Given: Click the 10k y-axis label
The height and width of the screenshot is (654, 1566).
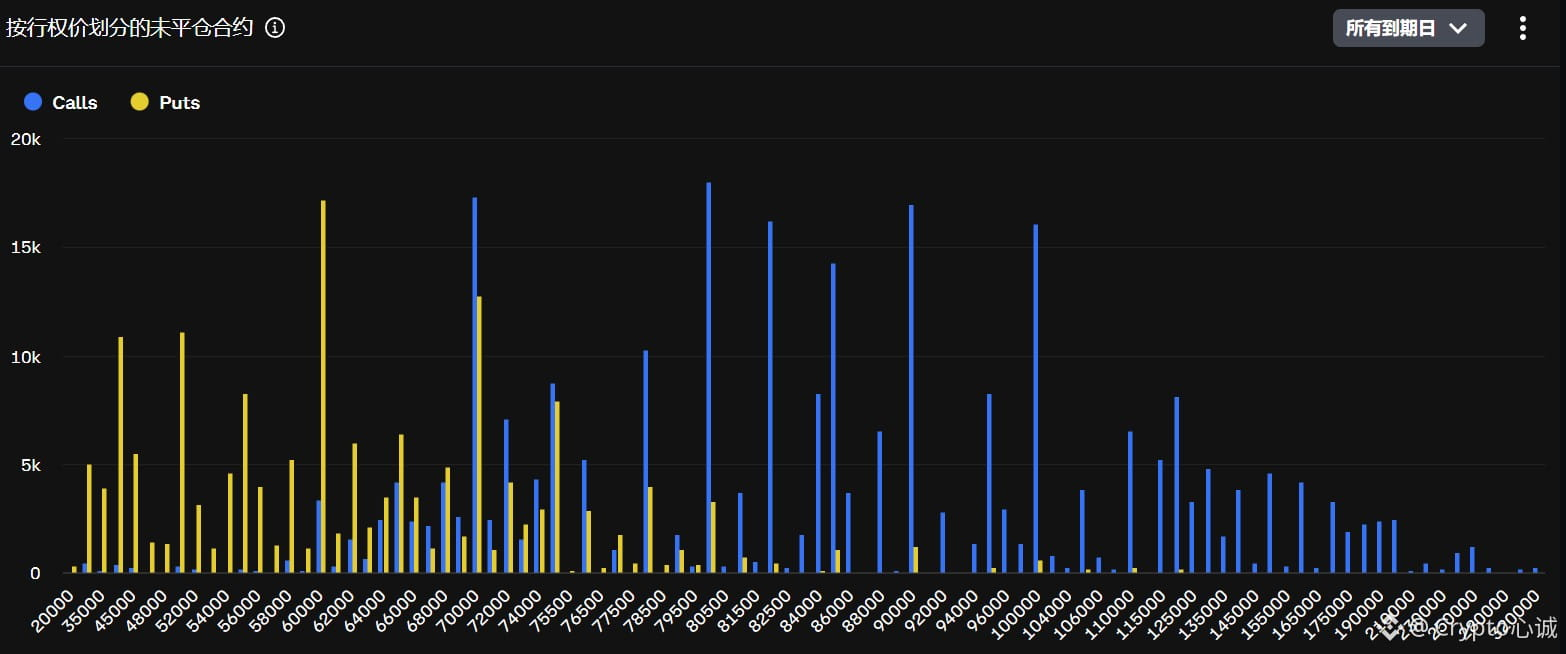Looking at the screenshot, I should (x=25, y=357).
